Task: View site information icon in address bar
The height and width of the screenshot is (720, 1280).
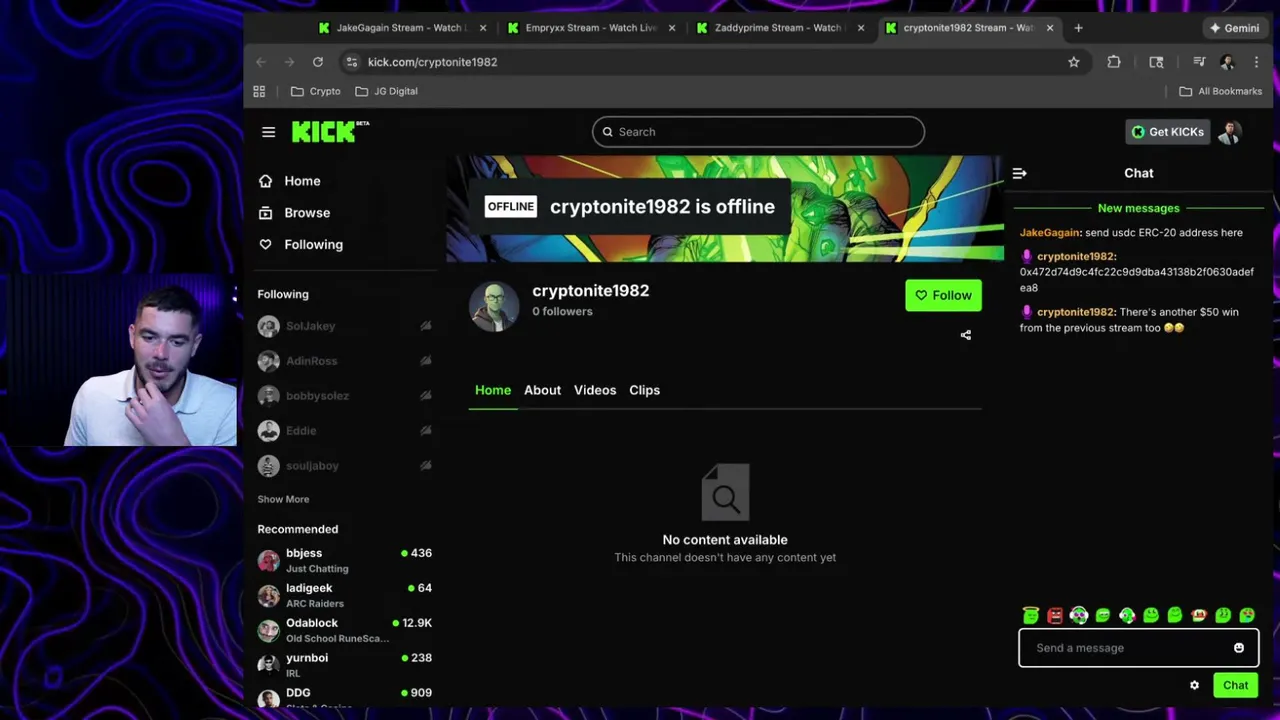Action: pyautogui.click(x=351, y=62)
